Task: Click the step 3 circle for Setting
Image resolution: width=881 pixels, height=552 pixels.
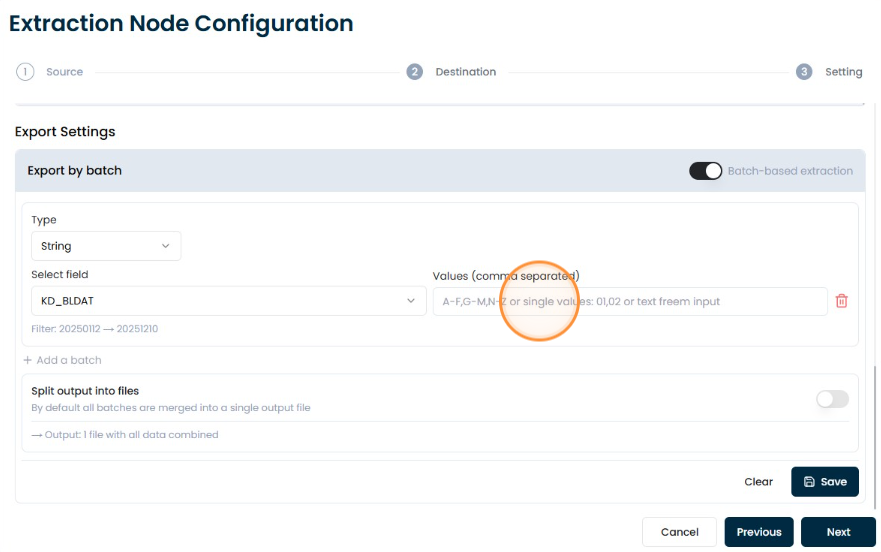Action: pos(804,72)
